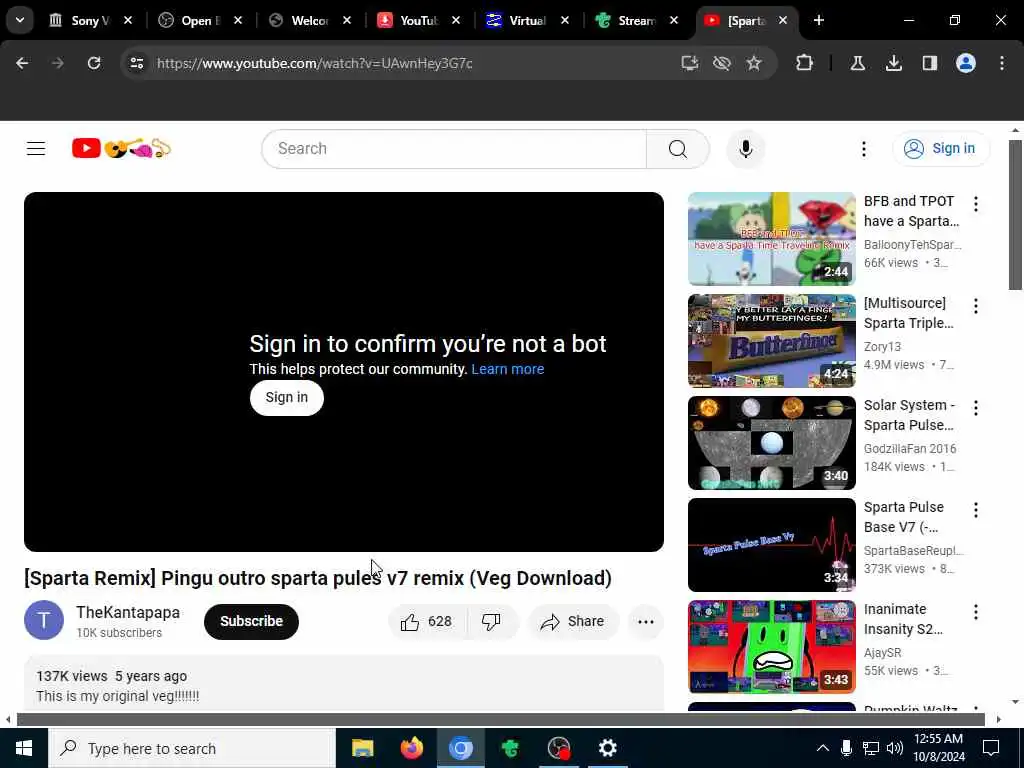
Task: Click the crossed-eye tracking protection icon
Action: [x=722, y=63]
